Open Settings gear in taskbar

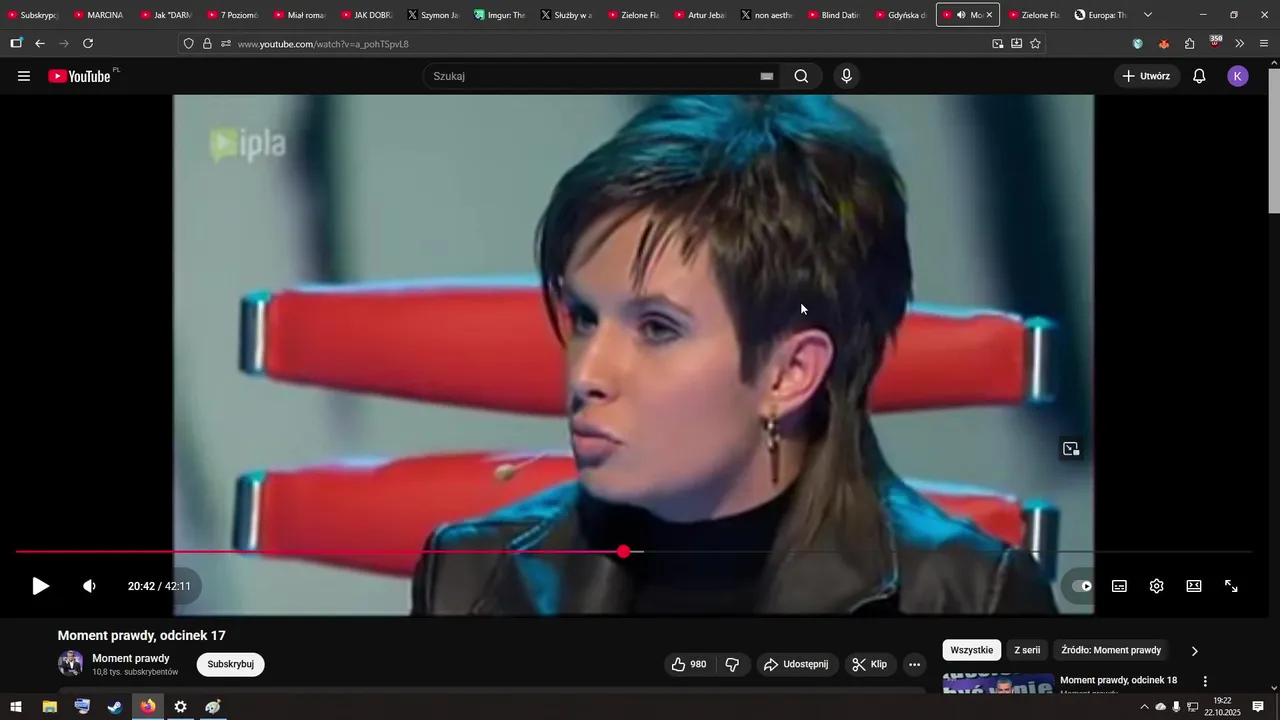(180, 707)
